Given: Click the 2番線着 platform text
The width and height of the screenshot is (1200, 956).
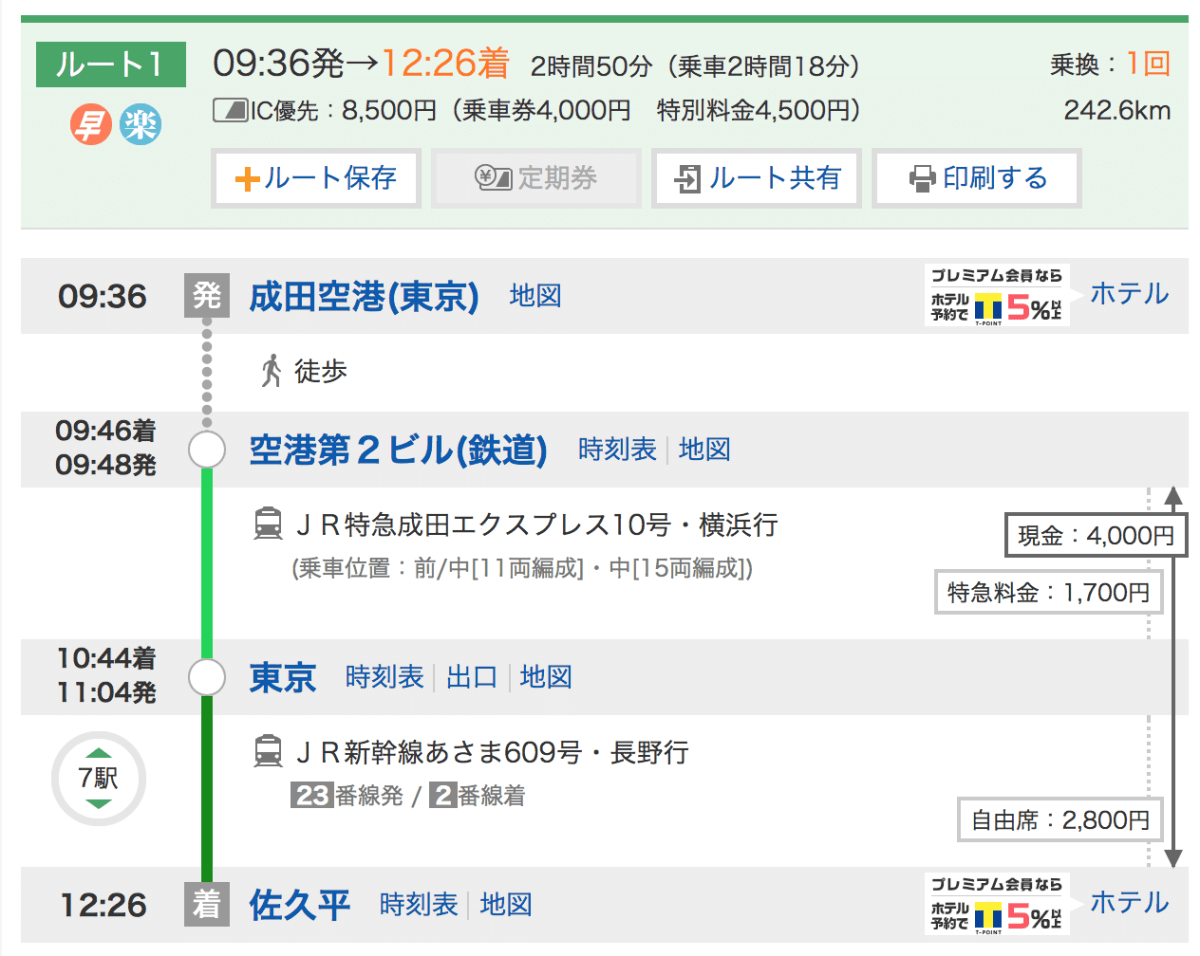Looking at the screenshot, I should click(x=478, y=797).
